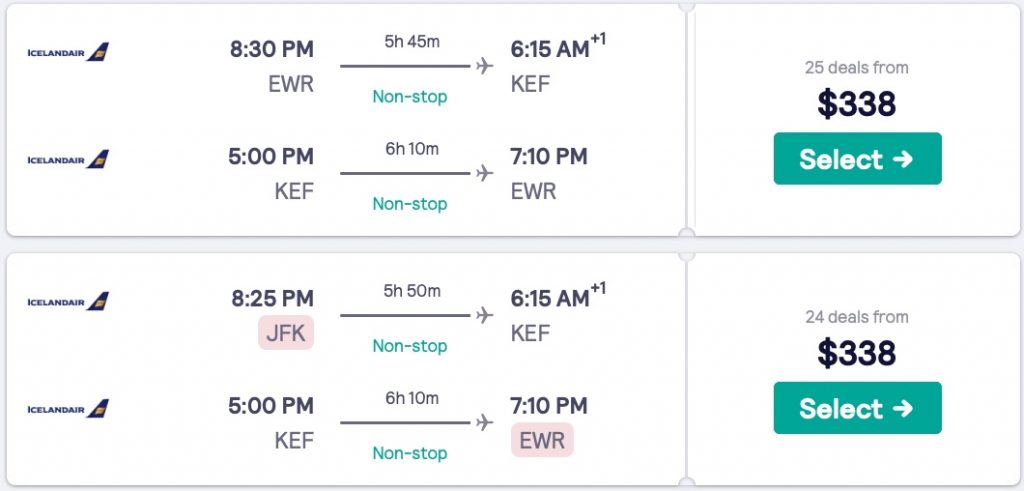Click the '24 deals from' text
The width and height of the screenshot is (1024, 491).
tap(857, 317)
